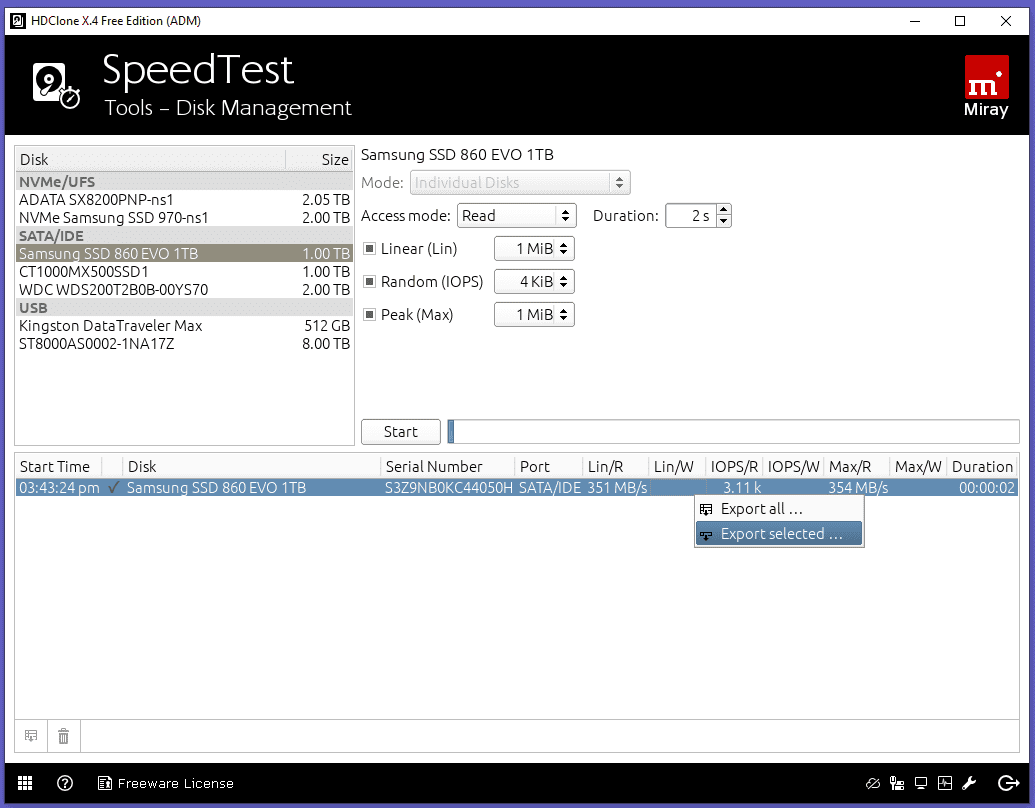The width and height of the screenshot is (1035, 808).
Task: Click the Duration 2 s field
Action: [691, 216]
